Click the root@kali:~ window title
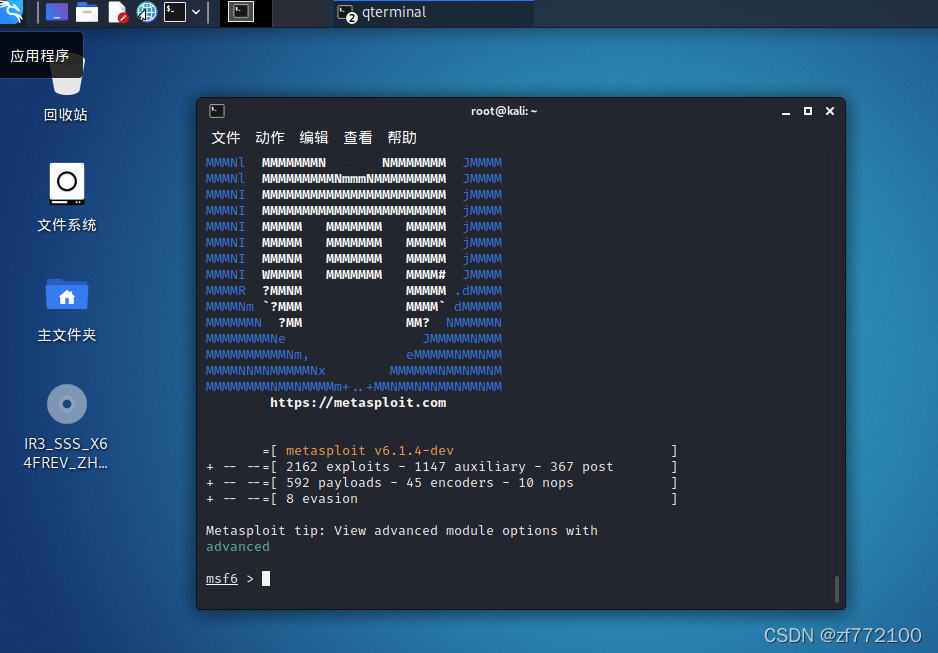Image resolution: width=938 pixels, height=653 pixels. [x=504, y=111]
